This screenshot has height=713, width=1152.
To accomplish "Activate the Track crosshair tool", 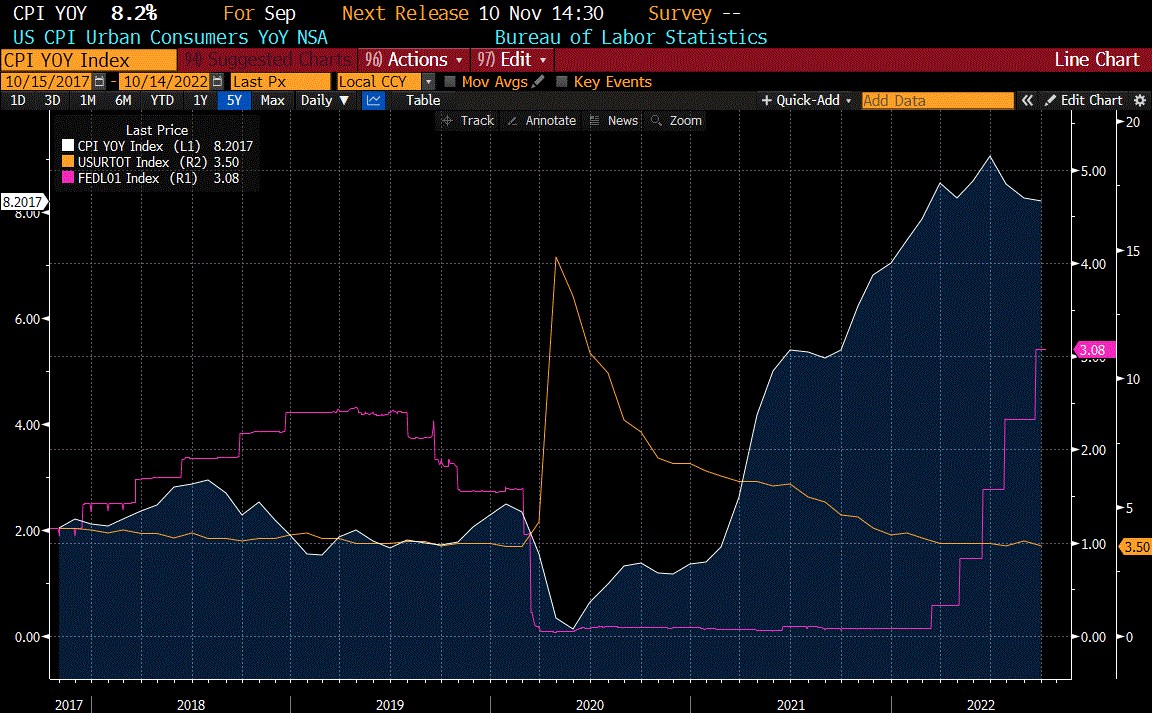I will [x=467, y=121].
